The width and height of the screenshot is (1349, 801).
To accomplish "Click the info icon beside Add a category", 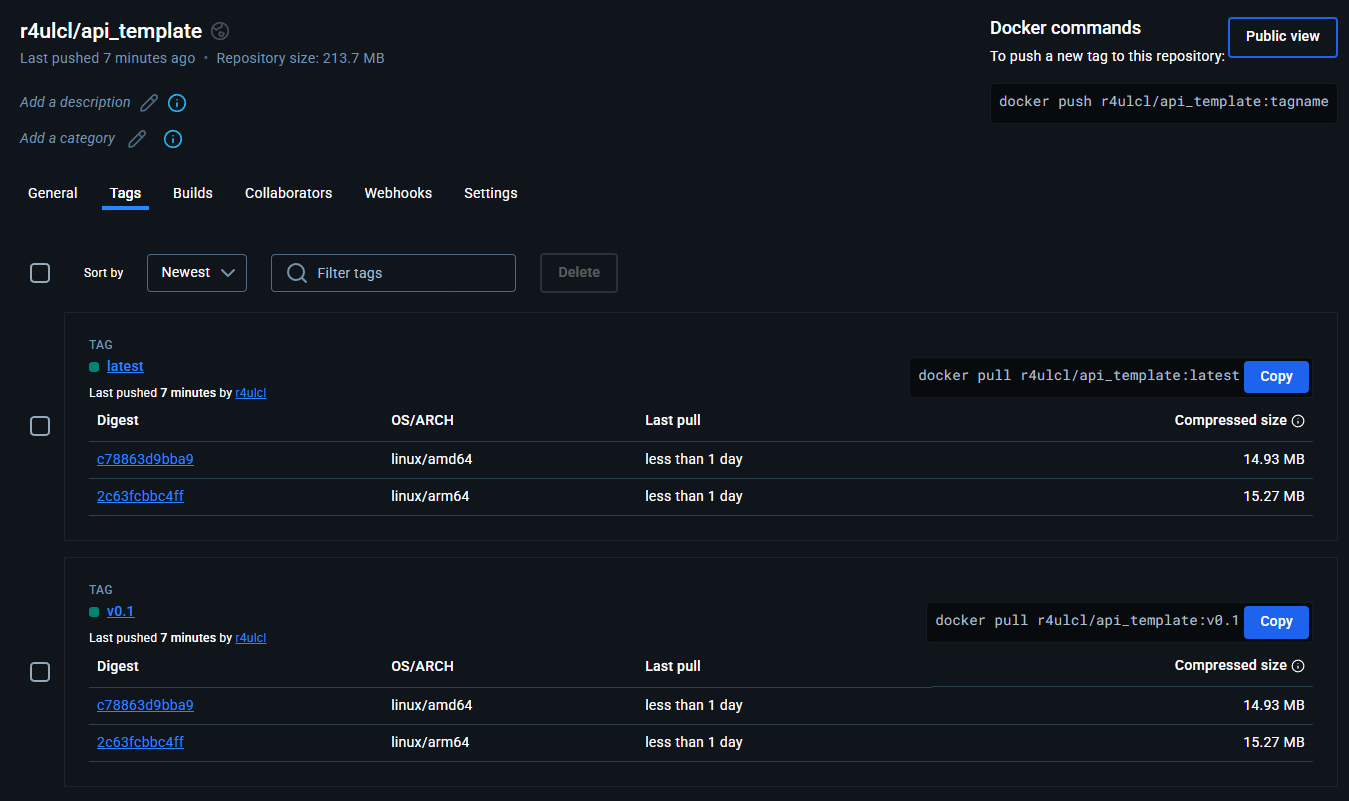I will click(172, 138).
